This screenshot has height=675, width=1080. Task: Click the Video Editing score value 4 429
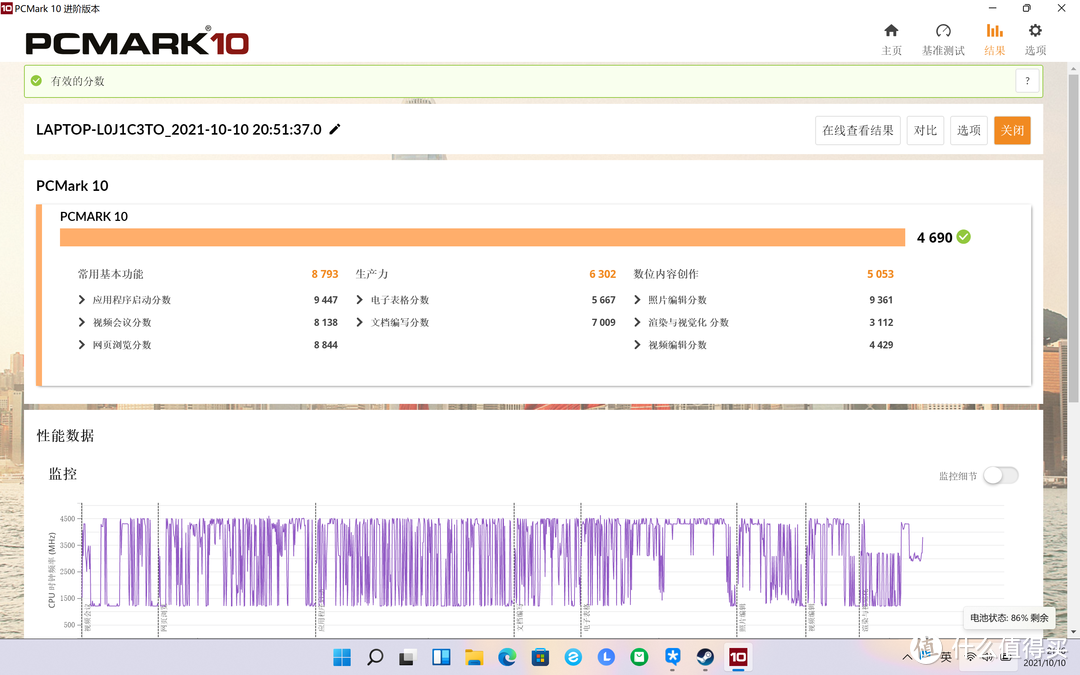pyautogui.click(x=881, y=344)
